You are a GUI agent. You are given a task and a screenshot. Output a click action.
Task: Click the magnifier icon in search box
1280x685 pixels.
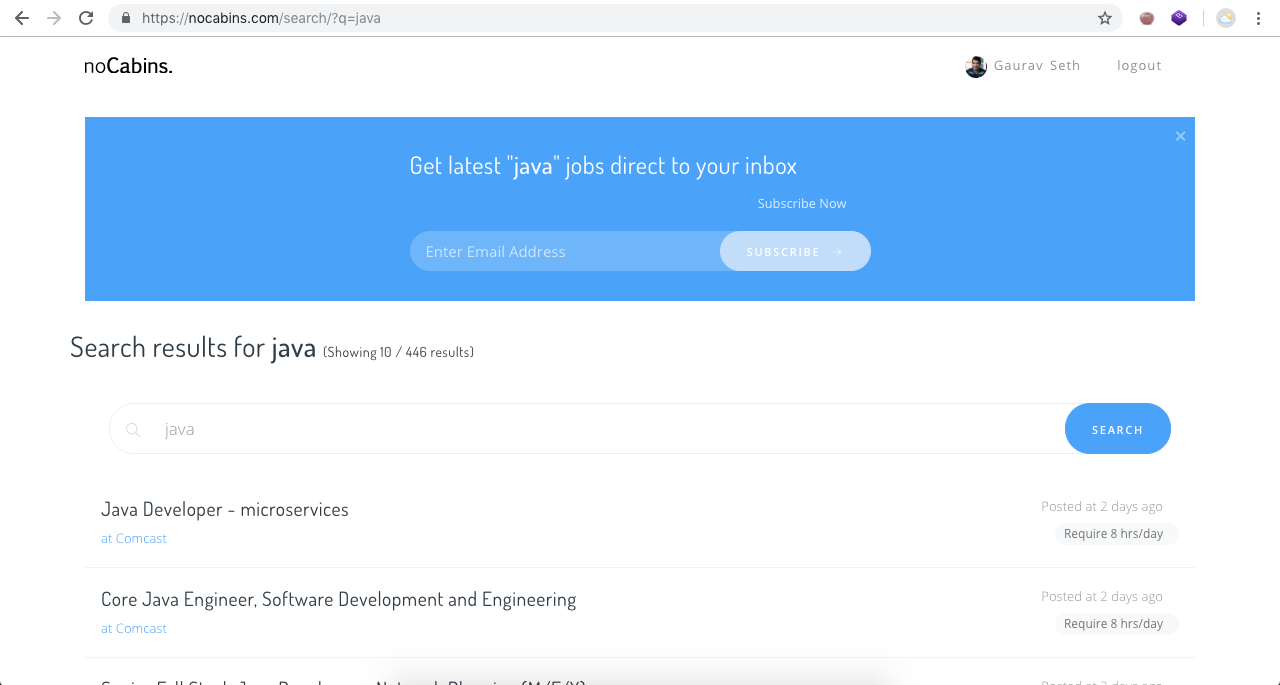133,430
